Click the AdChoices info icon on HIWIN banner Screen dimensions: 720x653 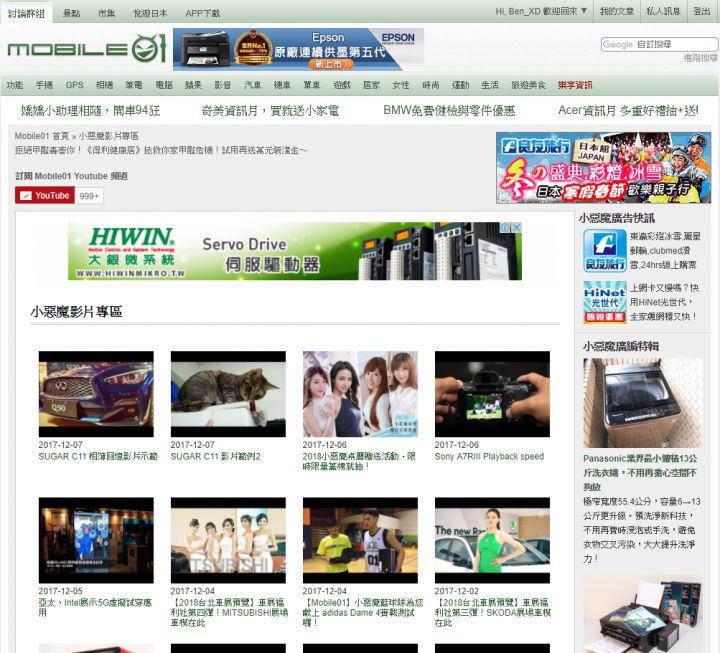[505, 227]
